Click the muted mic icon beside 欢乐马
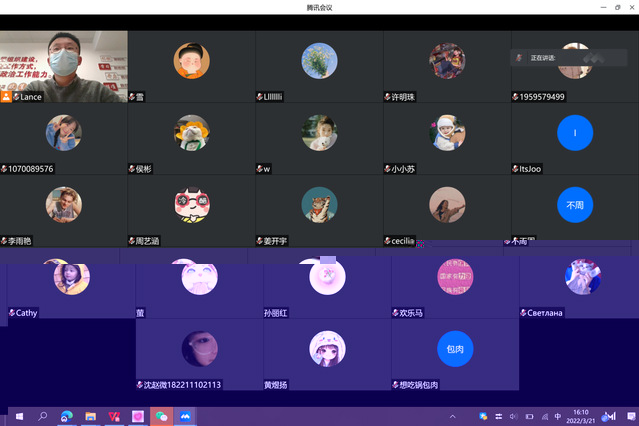The height and width of the screenshot is (426, 639). pos(396,313)
